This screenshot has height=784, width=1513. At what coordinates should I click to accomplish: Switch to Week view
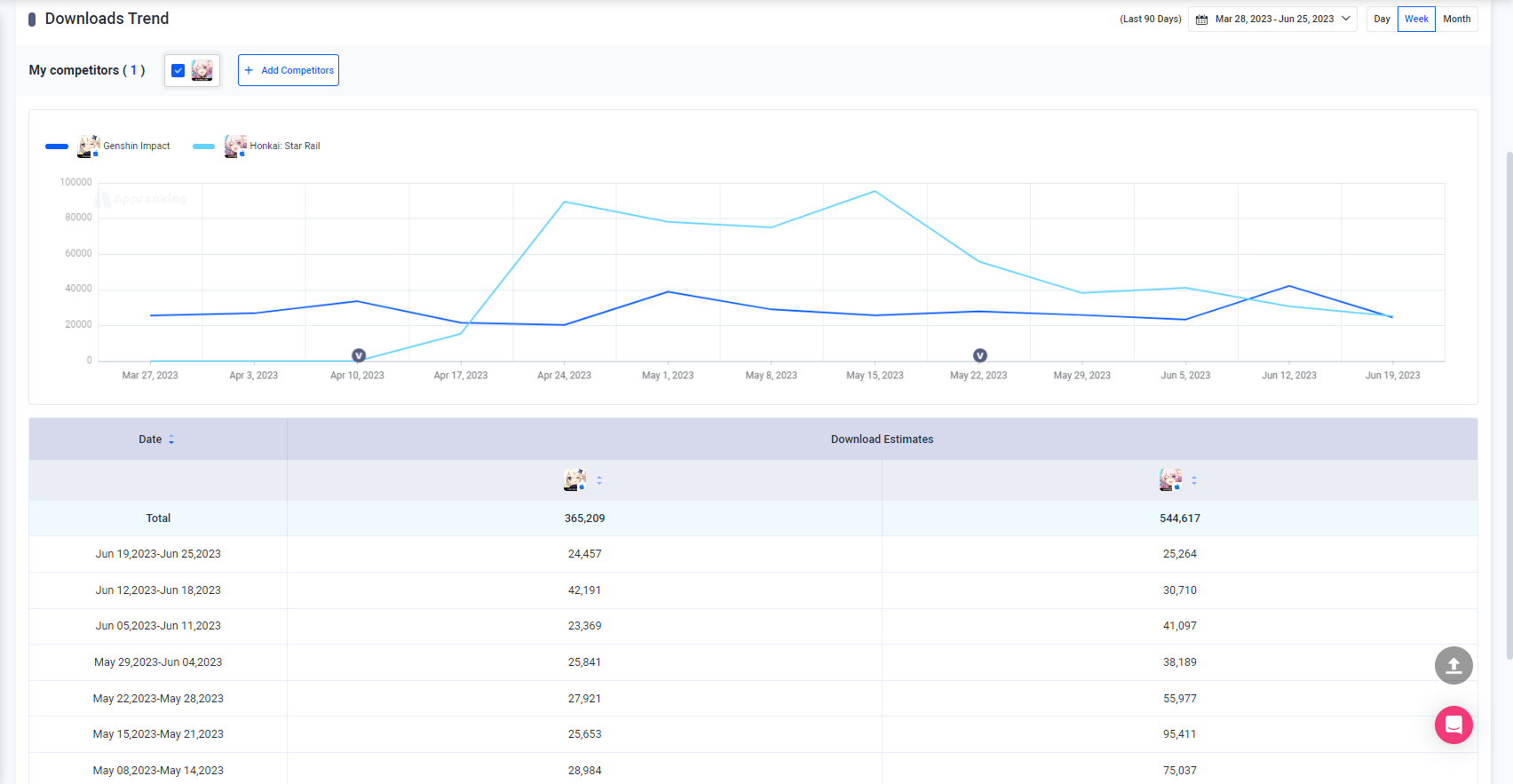click(x=1416, y=19)
